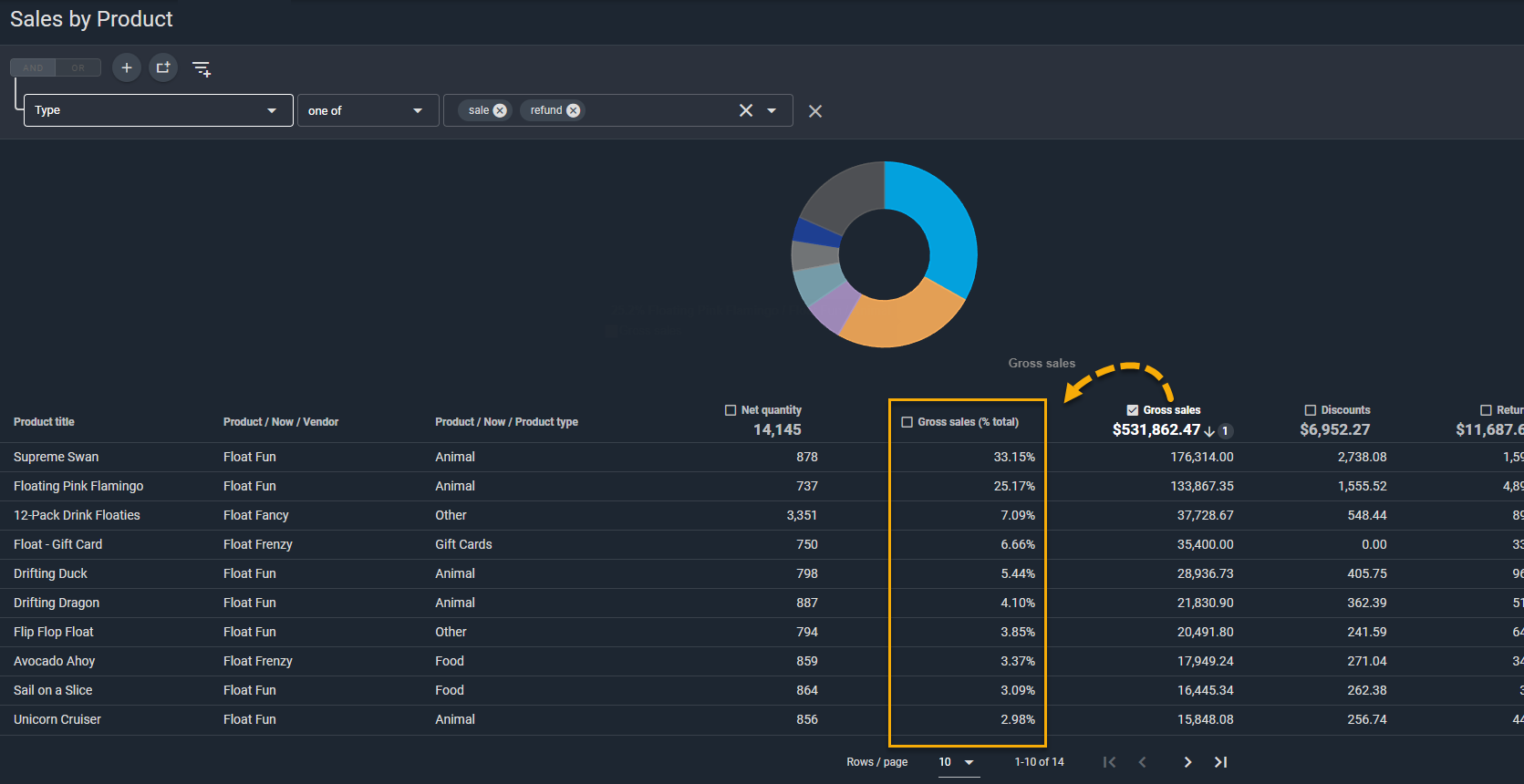Switch the filter logic to OR
Screen dimensions: 1524x784
[78, 68]
